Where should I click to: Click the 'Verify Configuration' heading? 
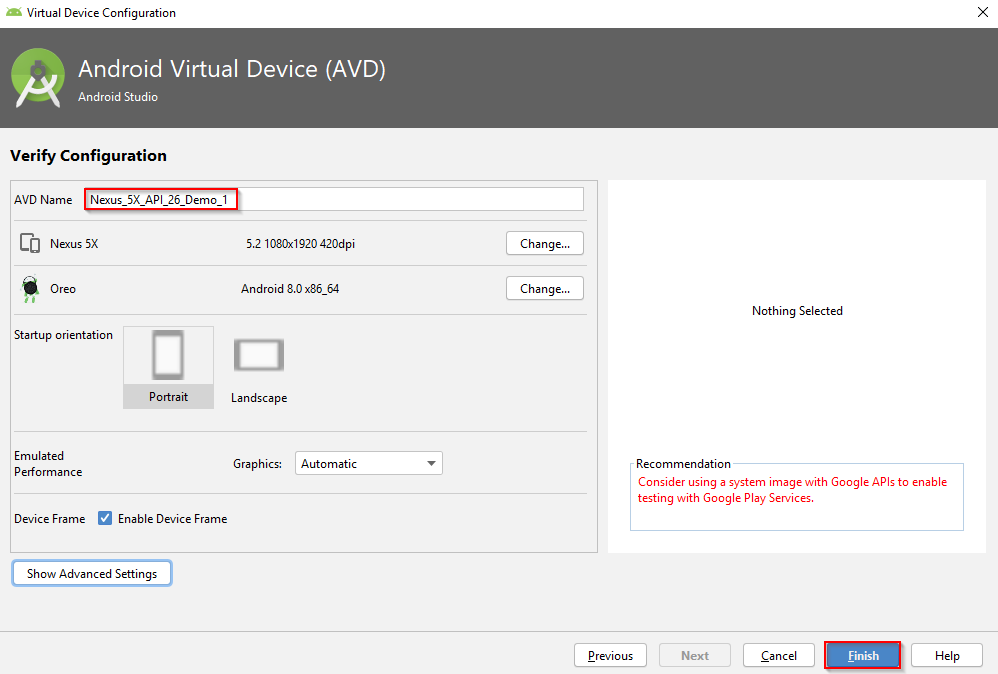tap(88, 156)
